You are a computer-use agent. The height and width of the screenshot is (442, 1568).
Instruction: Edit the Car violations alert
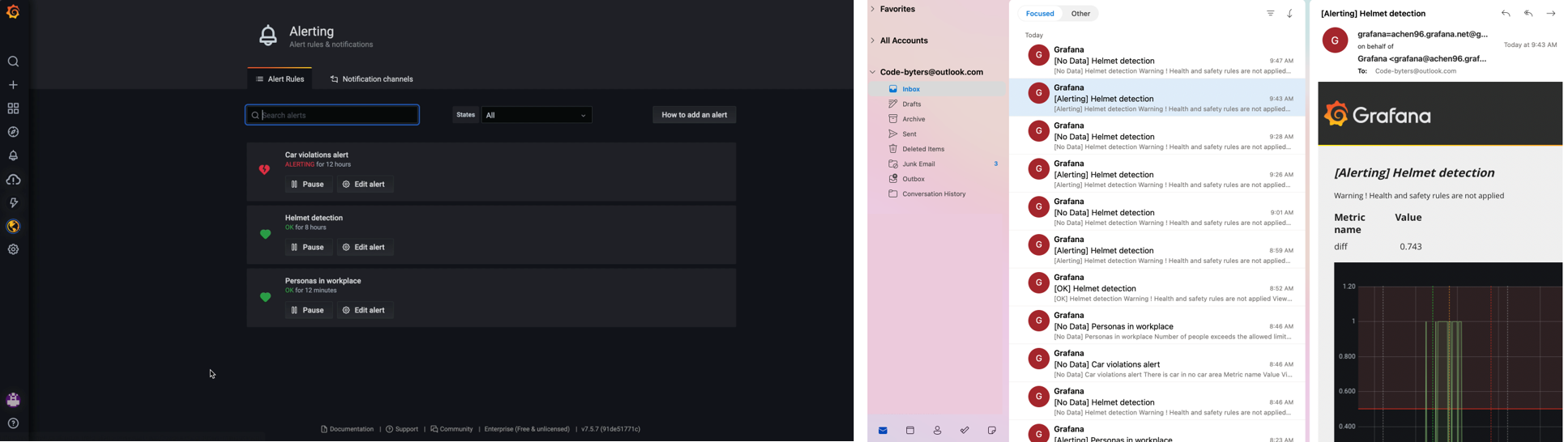pos(365,185)
